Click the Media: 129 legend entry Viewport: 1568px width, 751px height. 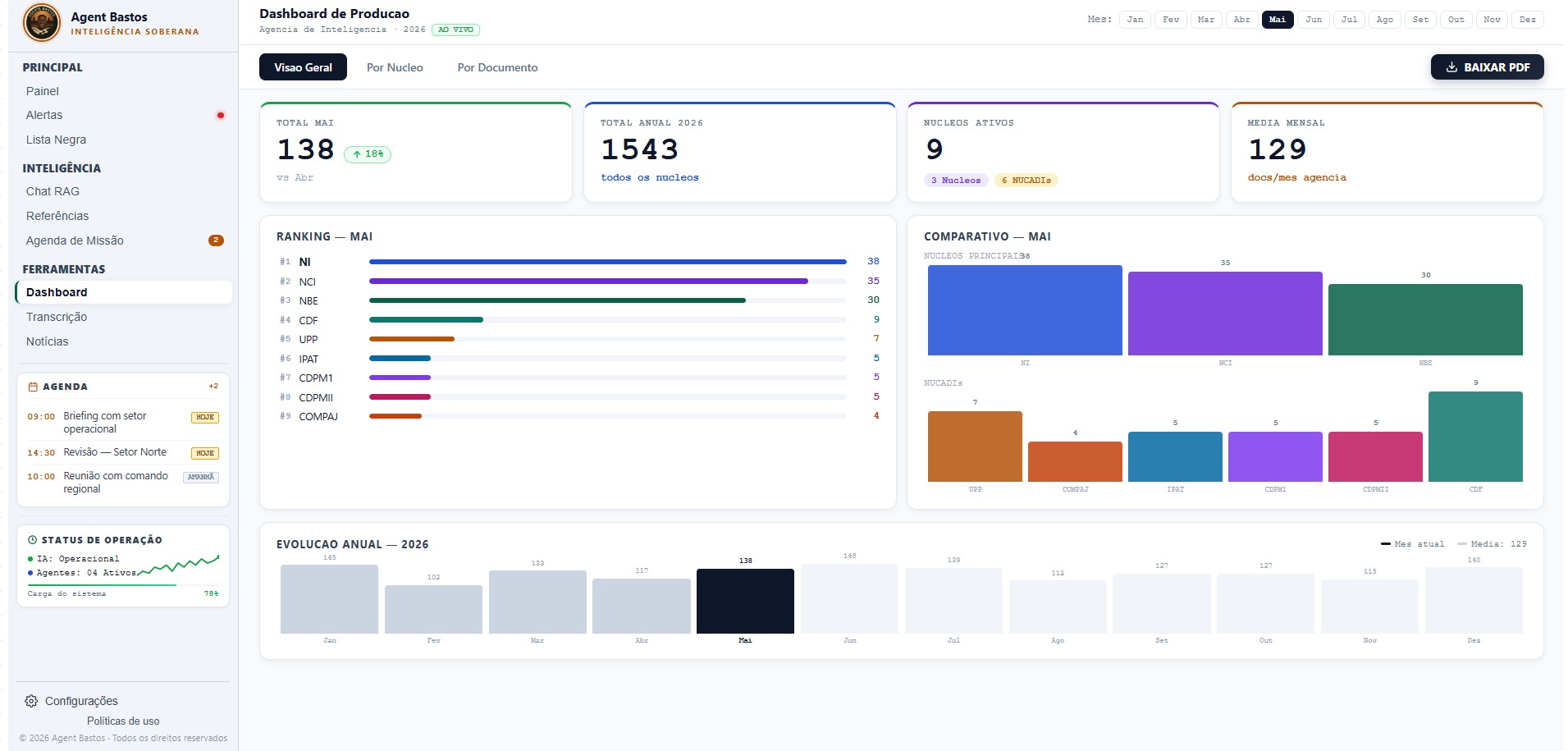(x=1492, y=544)
